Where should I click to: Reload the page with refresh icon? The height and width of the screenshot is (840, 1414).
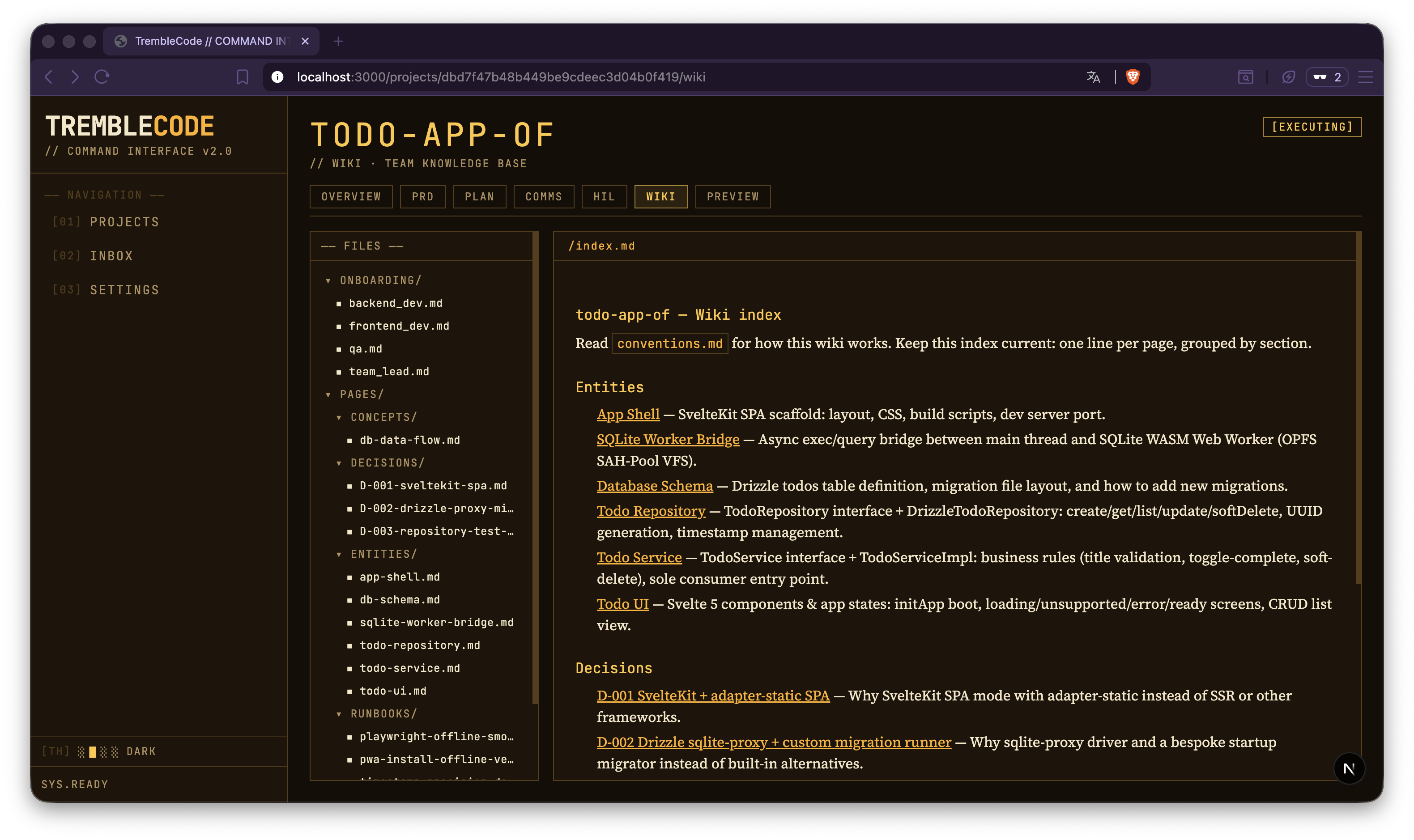pos(102,77)
